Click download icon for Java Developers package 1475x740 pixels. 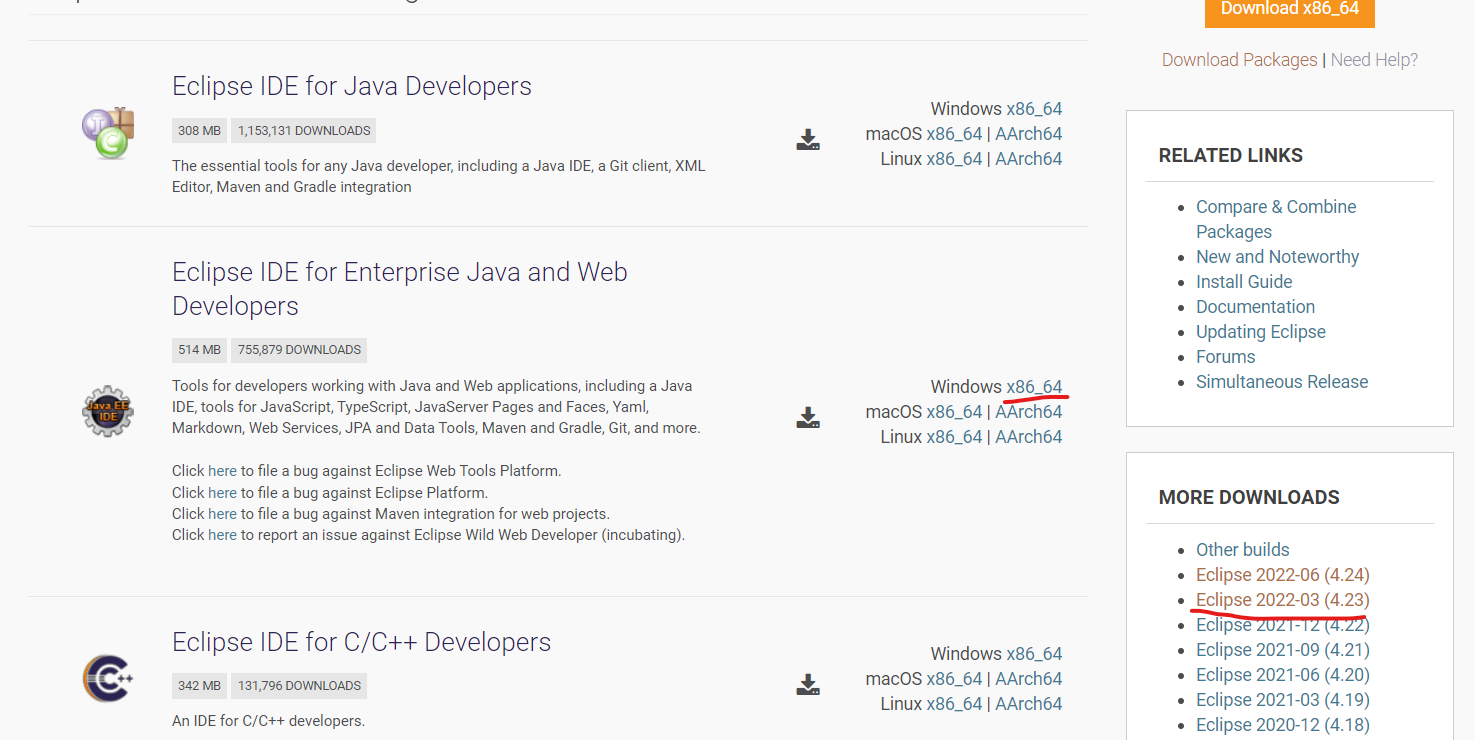(x=808, y=139)
